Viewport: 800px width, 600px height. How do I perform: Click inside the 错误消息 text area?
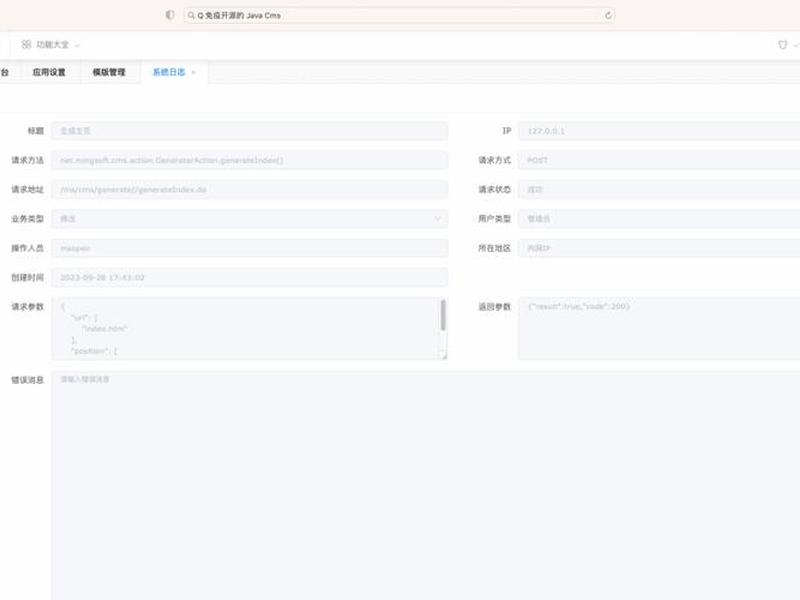point(426,486)
